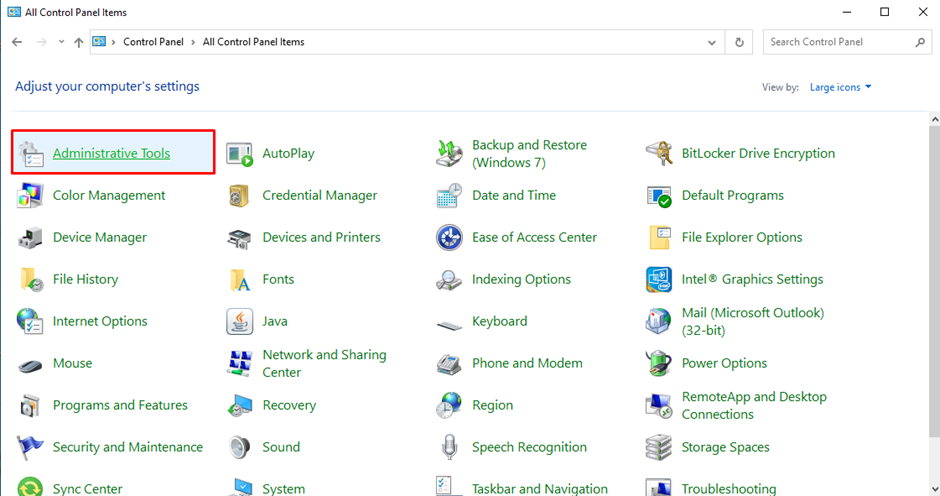940x496 pixels.
Task: Open the Storage Spaces drives icon
Action: tap(659, 447)
